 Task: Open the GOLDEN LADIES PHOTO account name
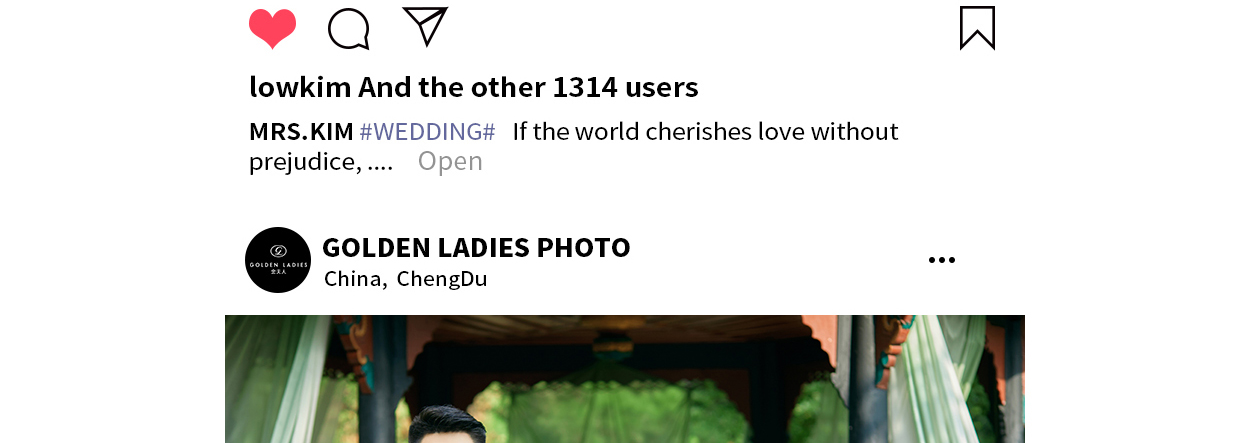(476, 247)
